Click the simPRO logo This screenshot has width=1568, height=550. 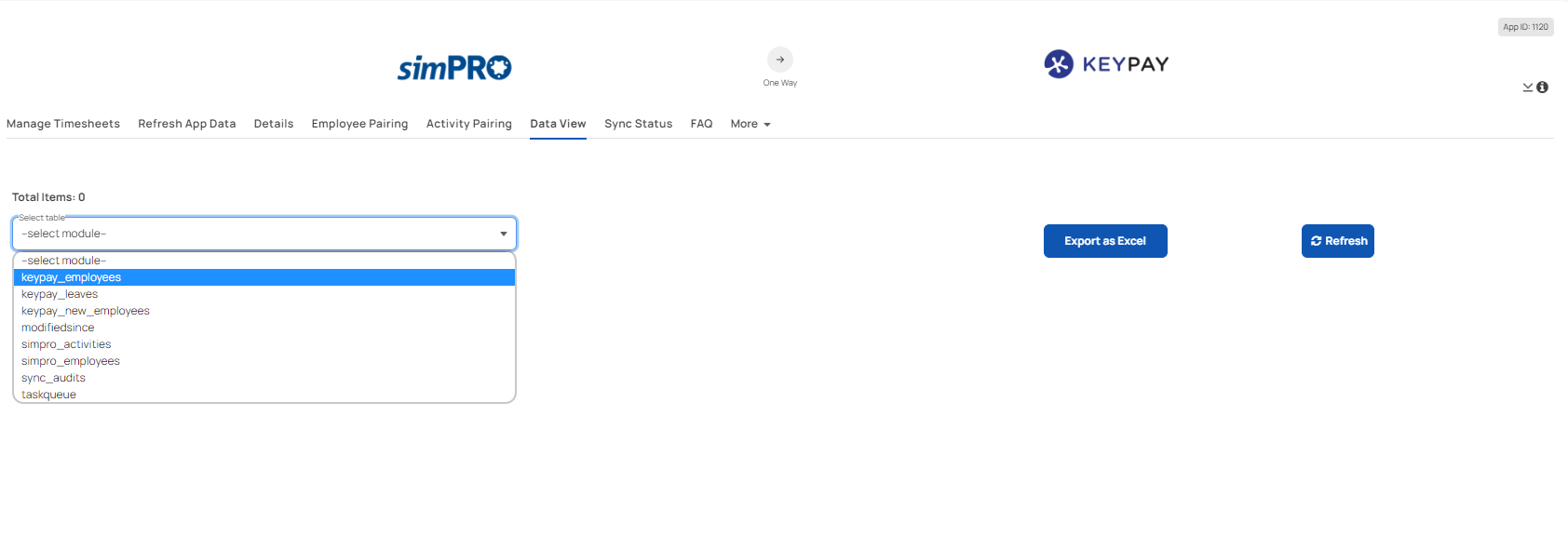tap(454, 67)
